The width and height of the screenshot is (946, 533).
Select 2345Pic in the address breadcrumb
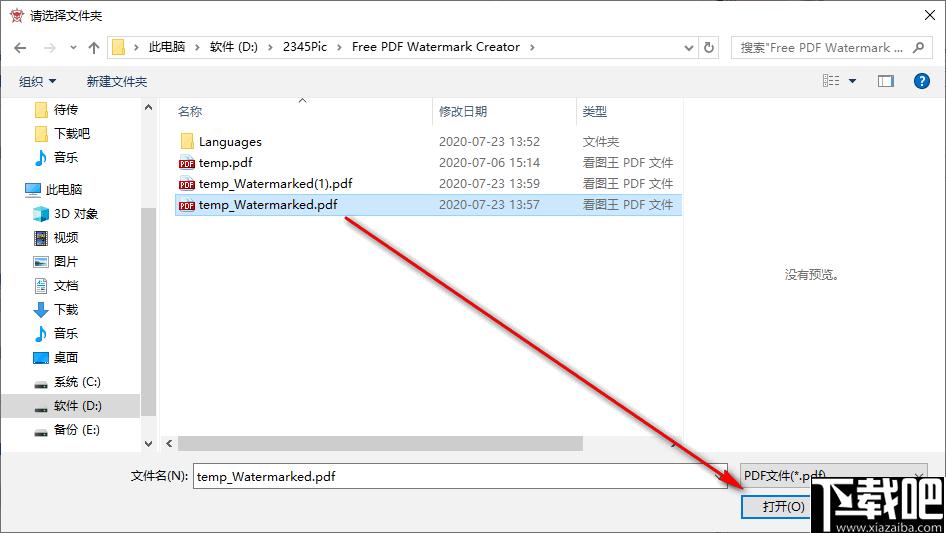[x=305, y=47]
